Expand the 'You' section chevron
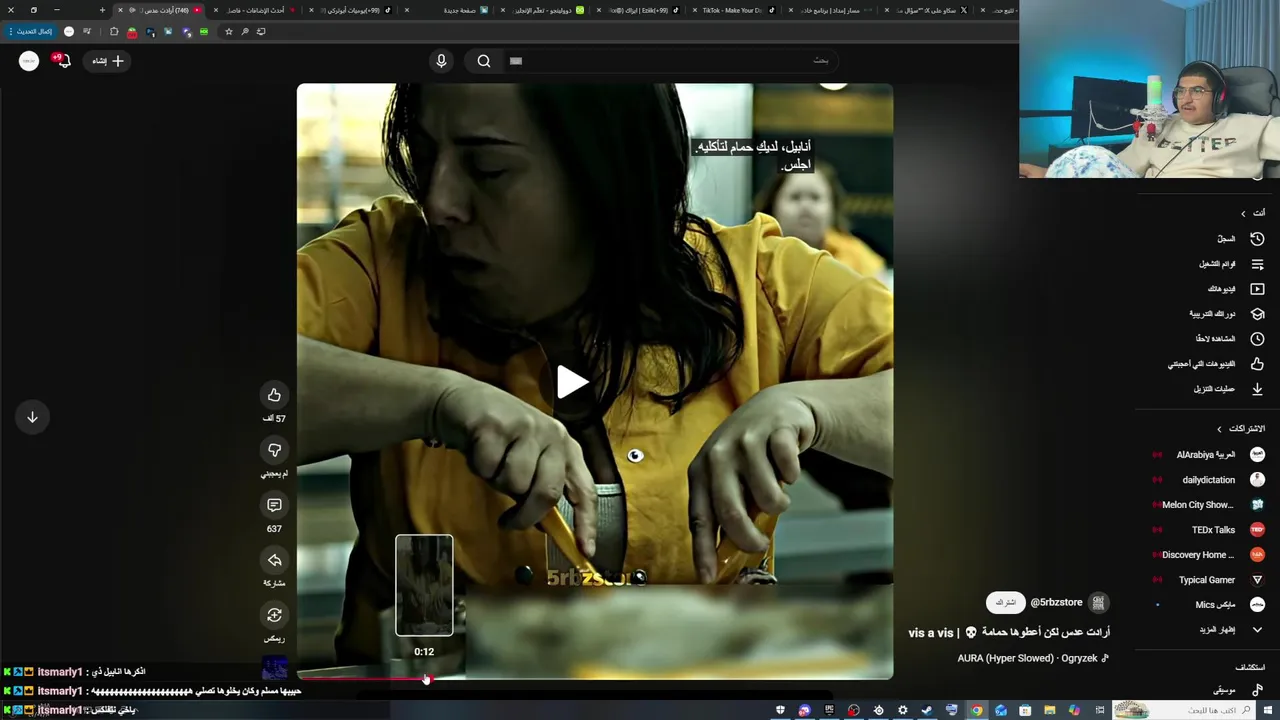Viewport: 1280px width, 720px height. 1243,213
